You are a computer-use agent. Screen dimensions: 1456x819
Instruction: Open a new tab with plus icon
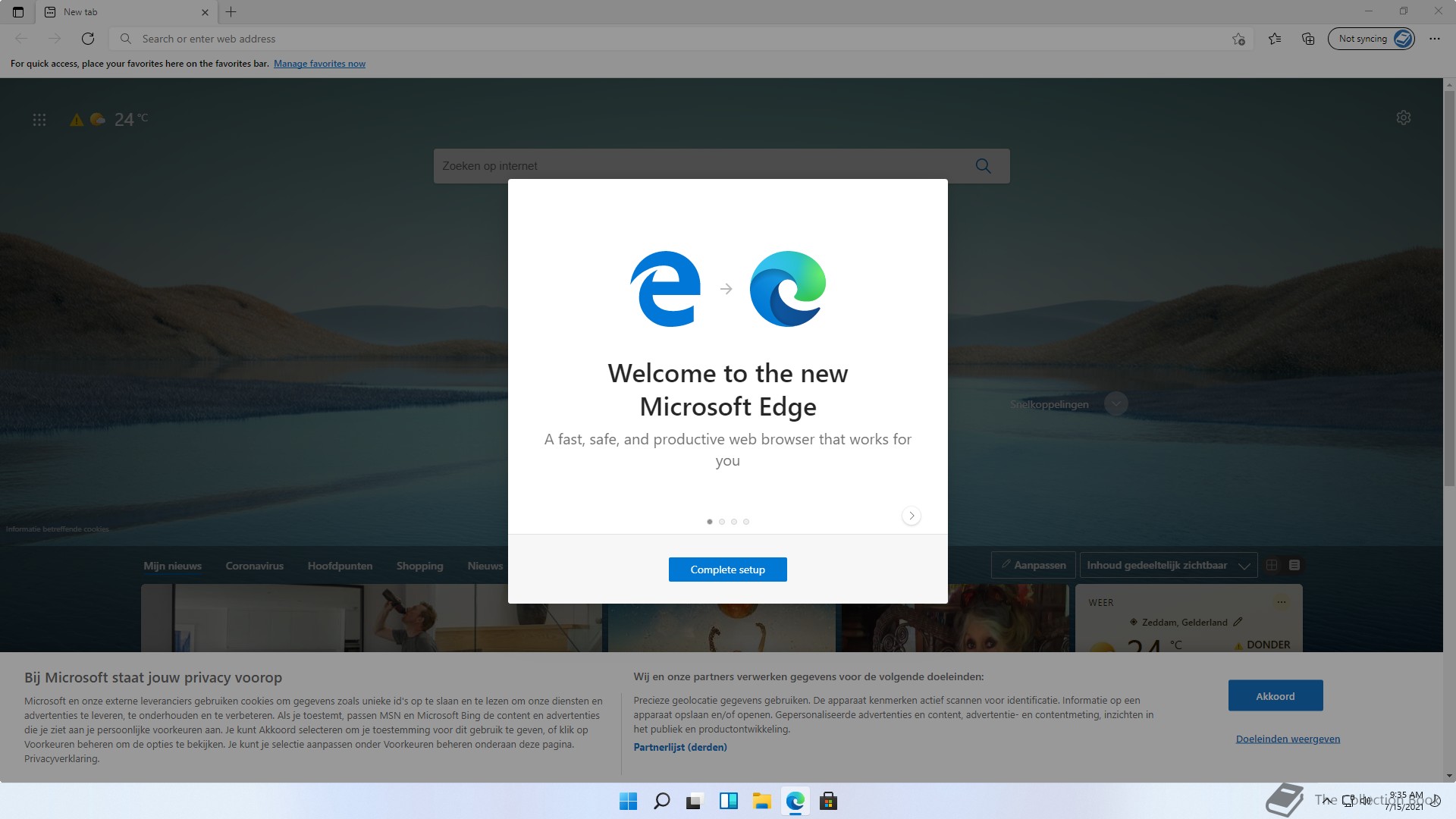click(231, 12)
